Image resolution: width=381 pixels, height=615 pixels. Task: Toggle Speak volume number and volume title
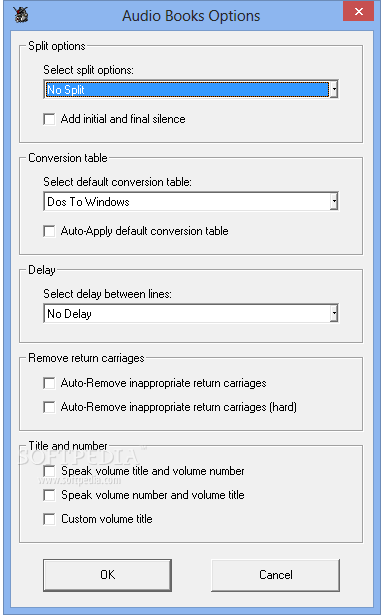point(49,495)
